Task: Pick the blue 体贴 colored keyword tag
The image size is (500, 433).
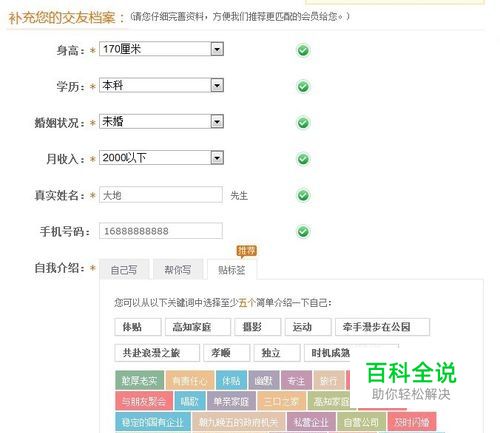Action: tap(231, 380)
